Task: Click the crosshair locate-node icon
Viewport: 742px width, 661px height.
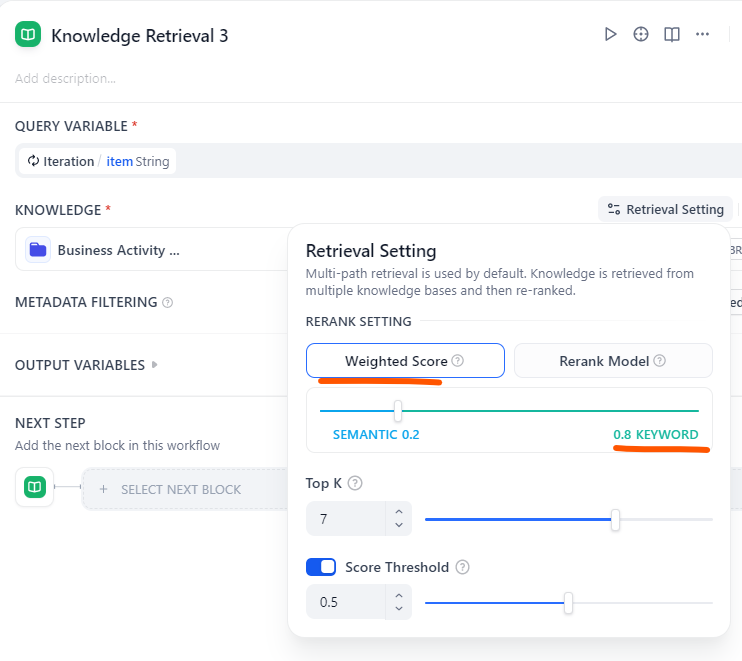Action: pyautogui.click(x=641, y=35)
